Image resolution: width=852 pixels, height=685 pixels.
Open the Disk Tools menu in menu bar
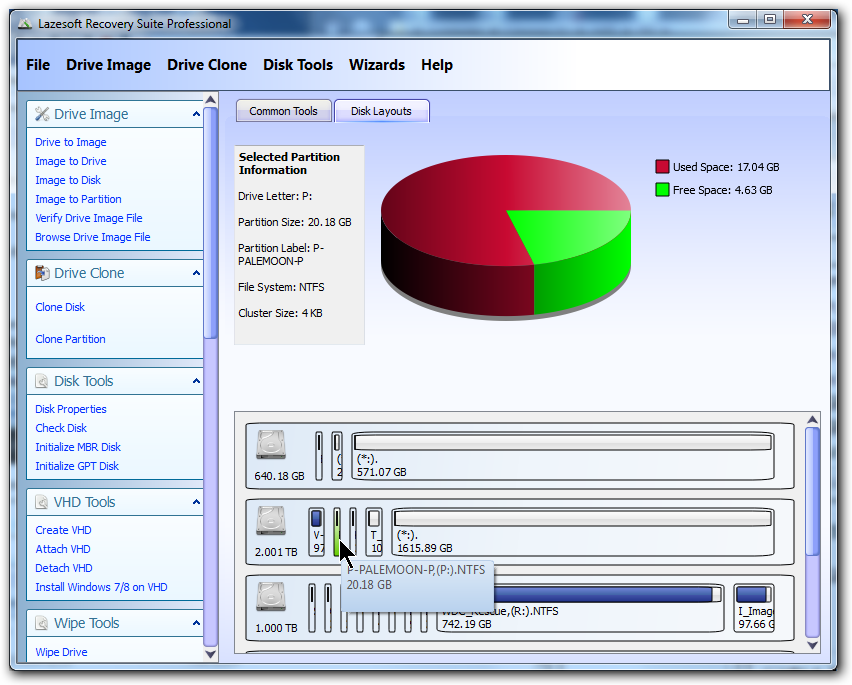click(x=298, y=65)
